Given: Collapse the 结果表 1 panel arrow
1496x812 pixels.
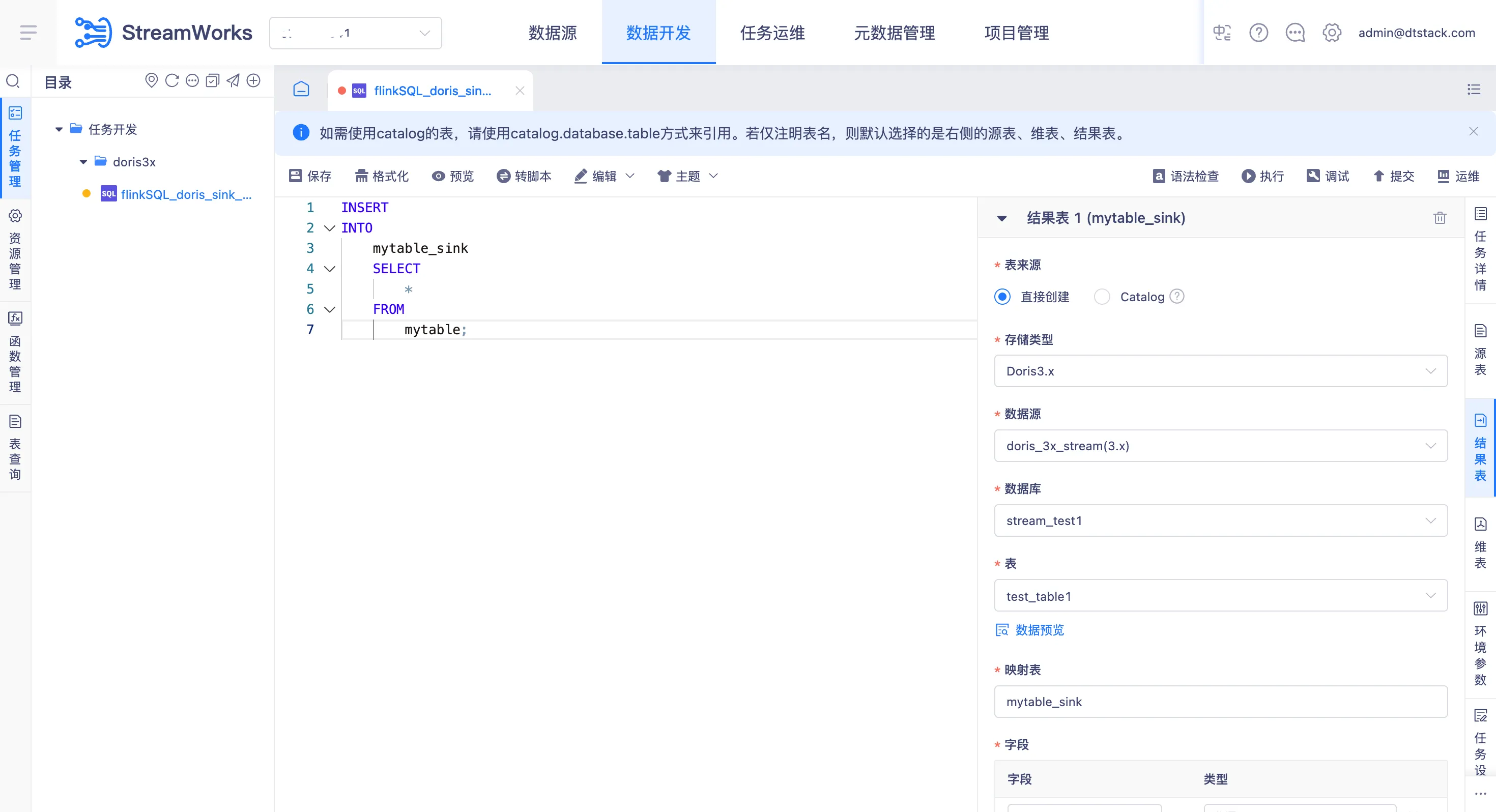Looking at the screenshot, I should [x=1002, y=218].
